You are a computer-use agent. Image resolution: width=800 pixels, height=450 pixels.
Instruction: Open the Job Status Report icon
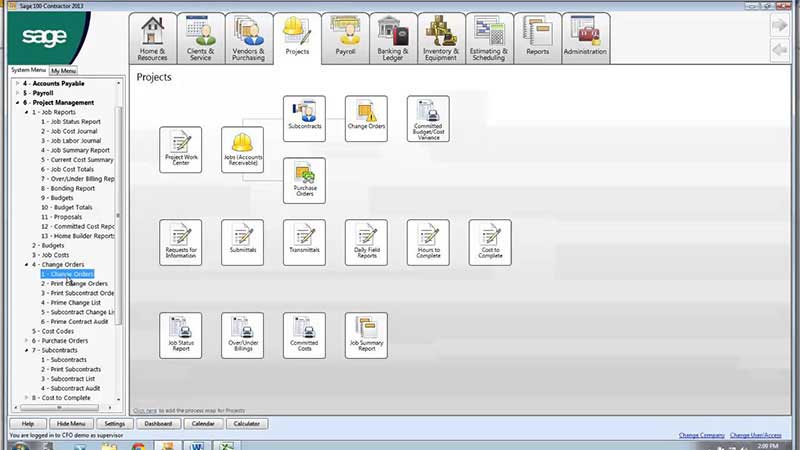click(x=181, y=336)
